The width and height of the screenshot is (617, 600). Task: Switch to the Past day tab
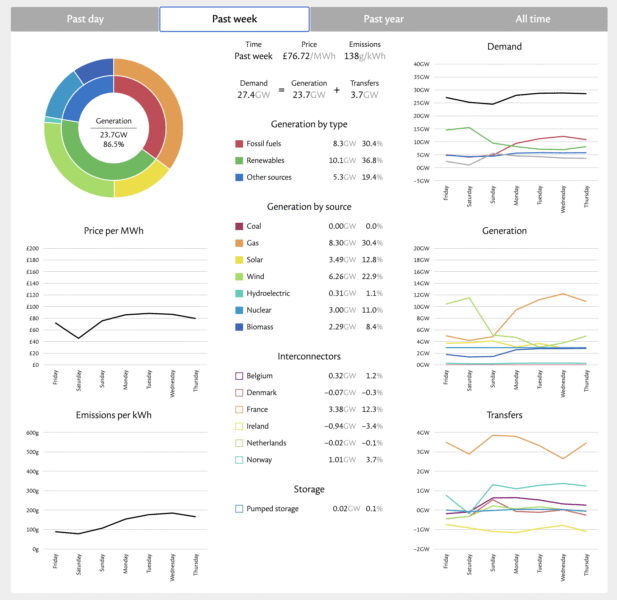(83, 19)
